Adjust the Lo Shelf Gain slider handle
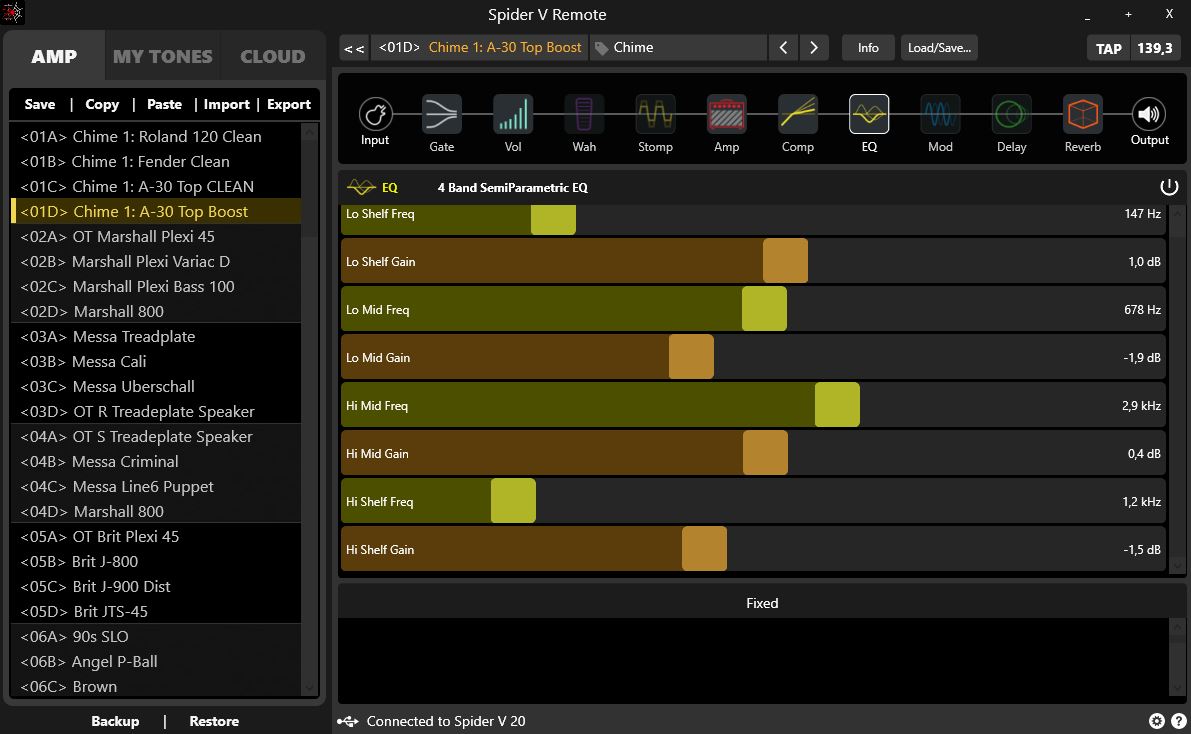Viewport: 1191px width, 734px height. (x=785, y=261)
